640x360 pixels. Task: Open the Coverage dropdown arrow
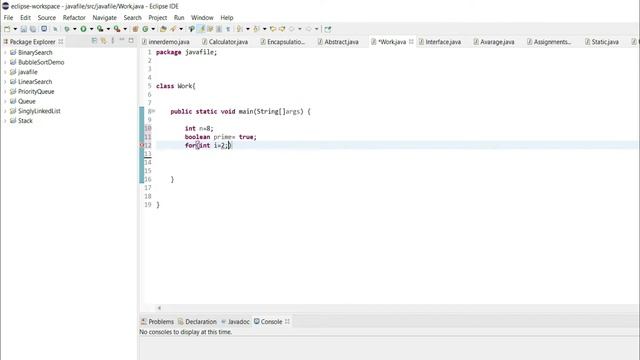point(108,29)
